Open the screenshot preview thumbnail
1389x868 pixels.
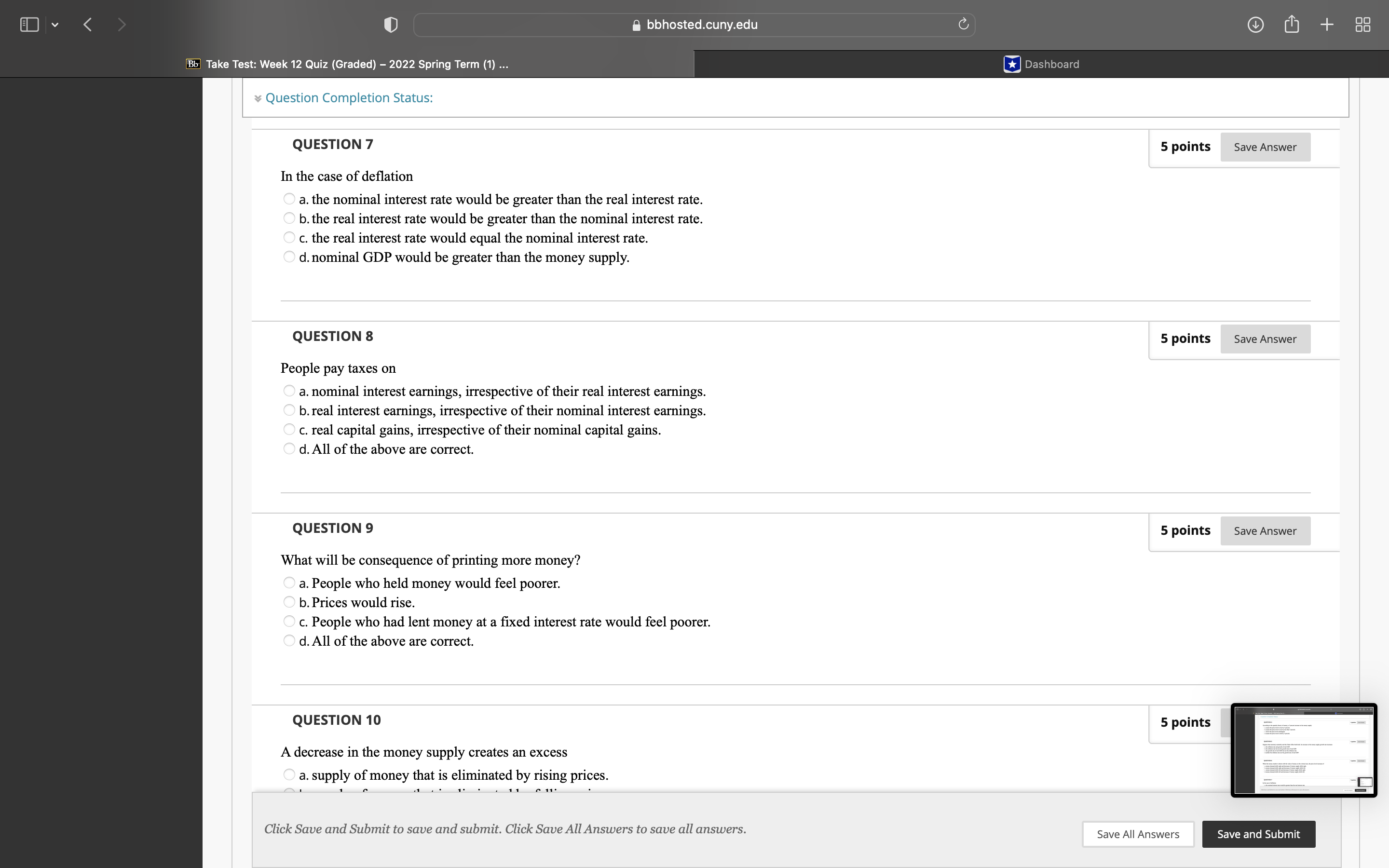[1304, 750]
